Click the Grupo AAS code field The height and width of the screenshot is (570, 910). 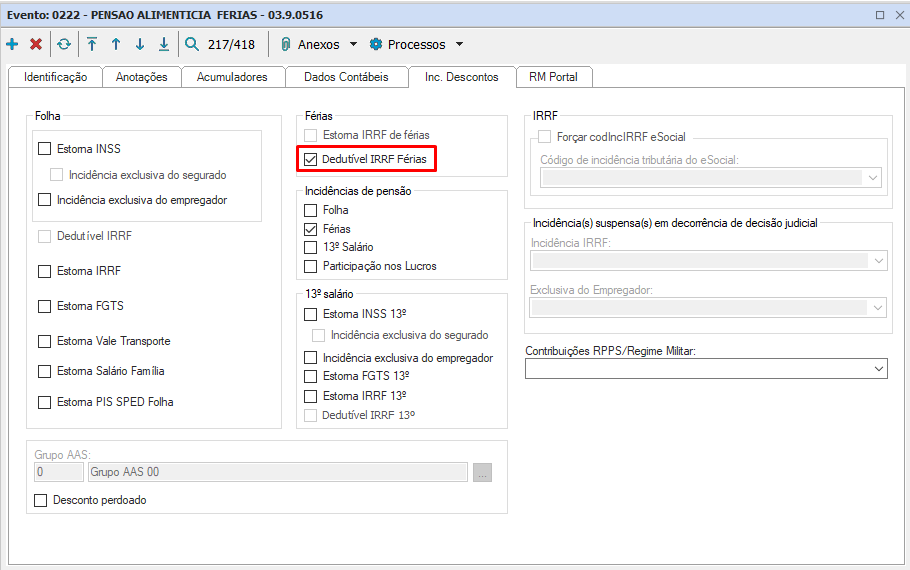(x=59, y=472)
